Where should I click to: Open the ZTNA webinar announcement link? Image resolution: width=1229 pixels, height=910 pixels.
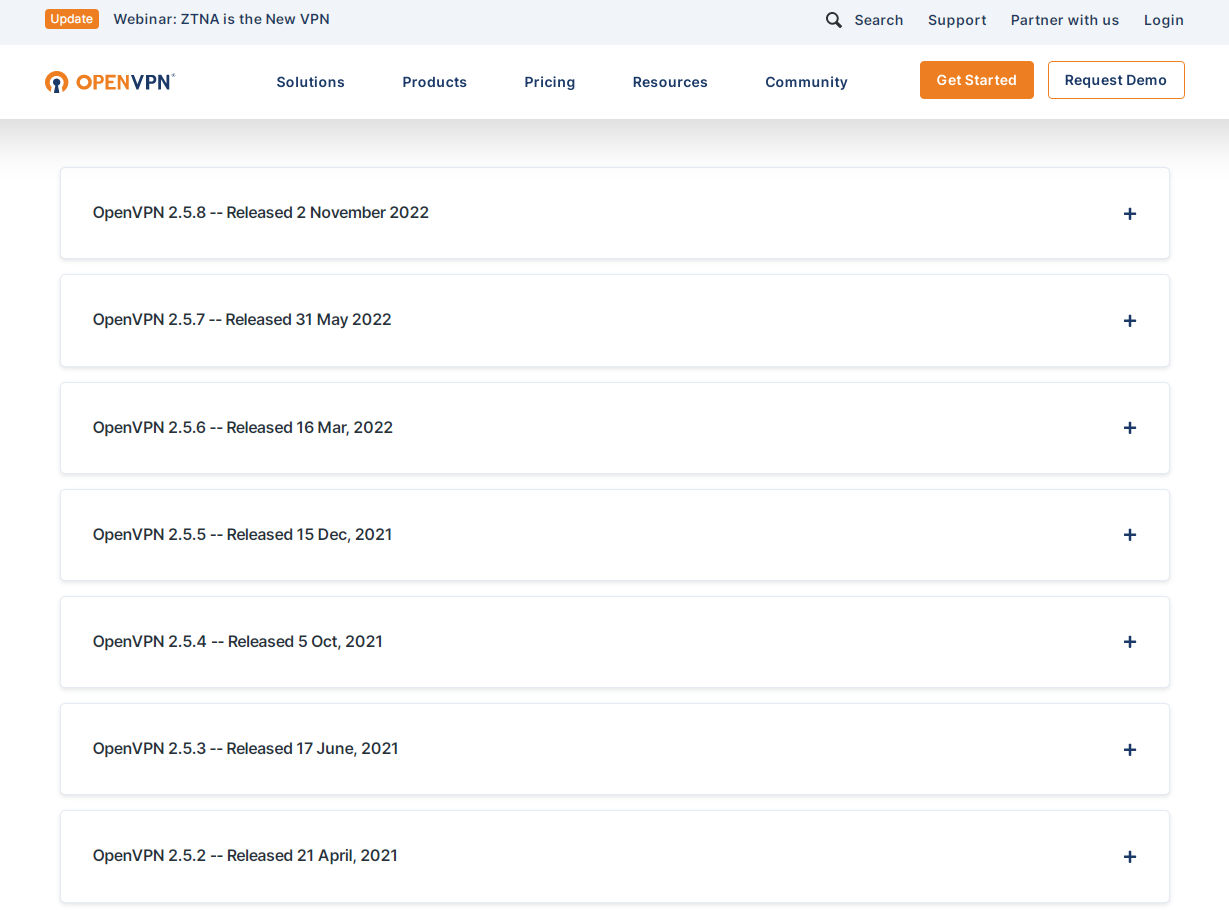pos(222,19)
